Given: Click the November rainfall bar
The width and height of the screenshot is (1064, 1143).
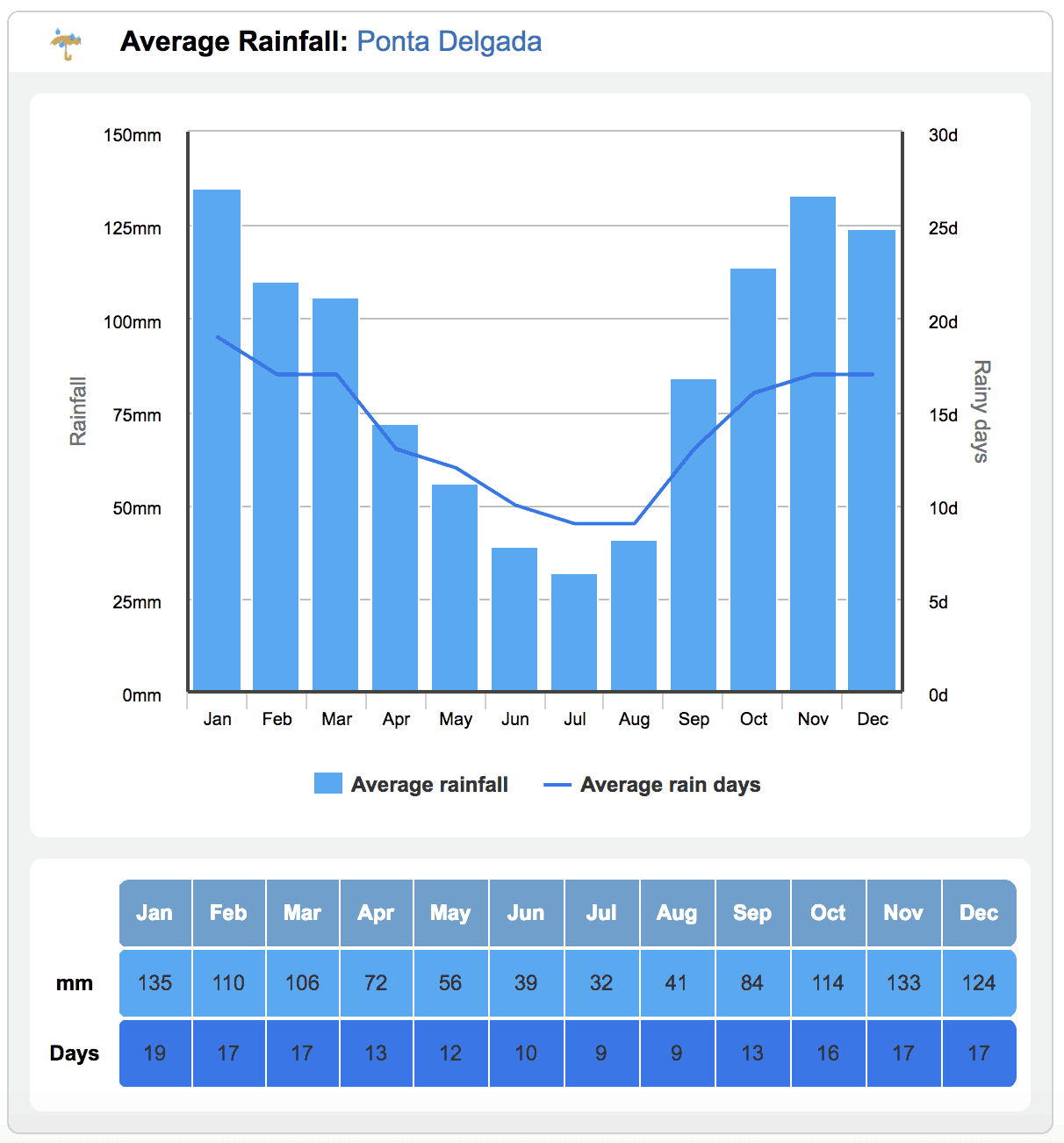Looking at the screenshot, I should coord(813,443).
